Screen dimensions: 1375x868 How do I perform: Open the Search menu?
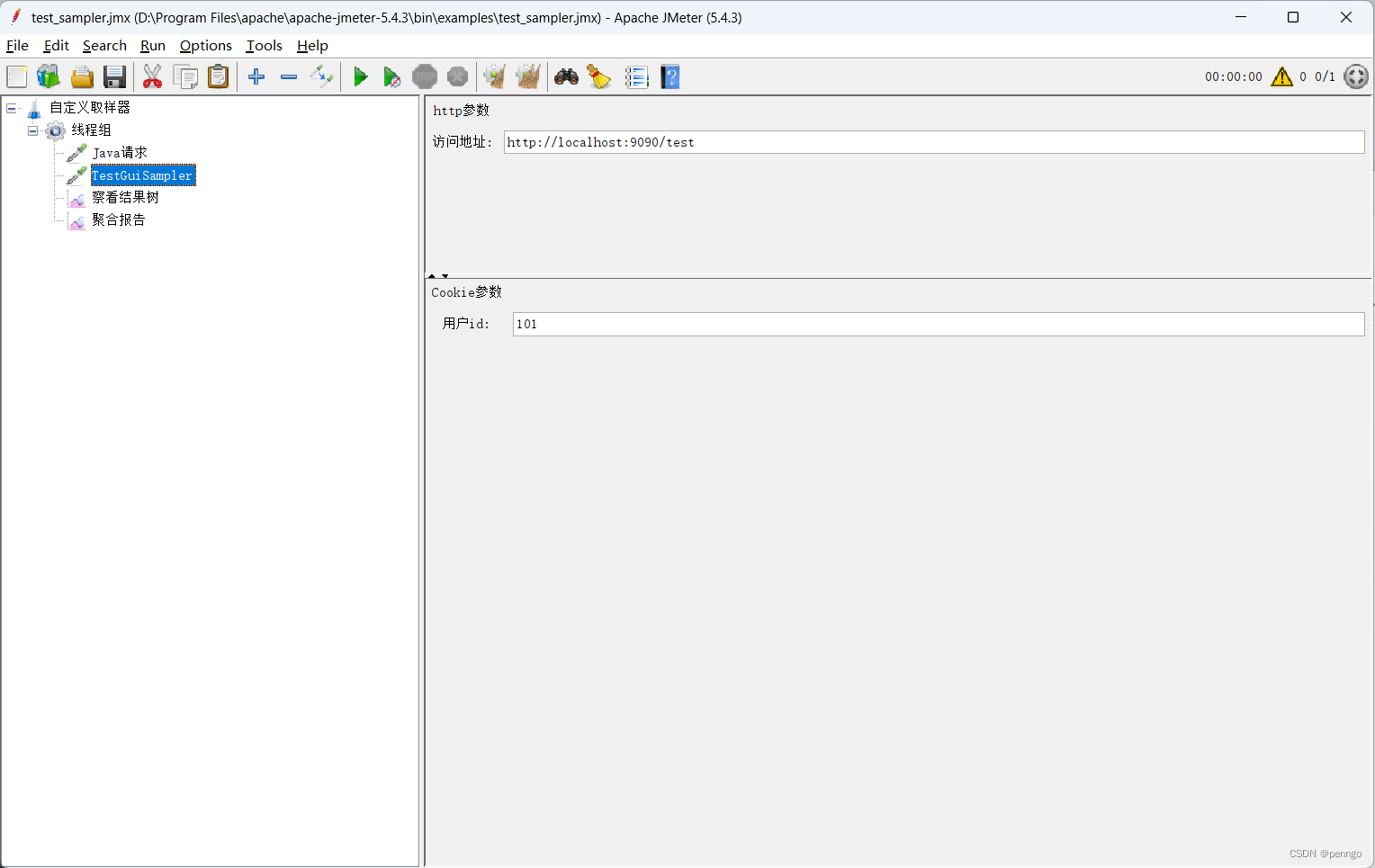(104, 46)
